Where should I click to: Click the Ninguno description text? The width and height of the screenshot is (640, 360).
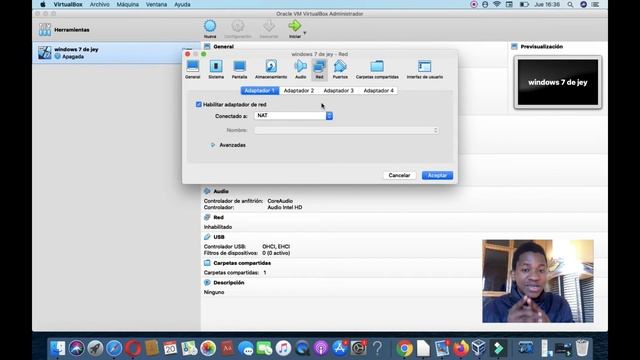[x=214, y=292]
